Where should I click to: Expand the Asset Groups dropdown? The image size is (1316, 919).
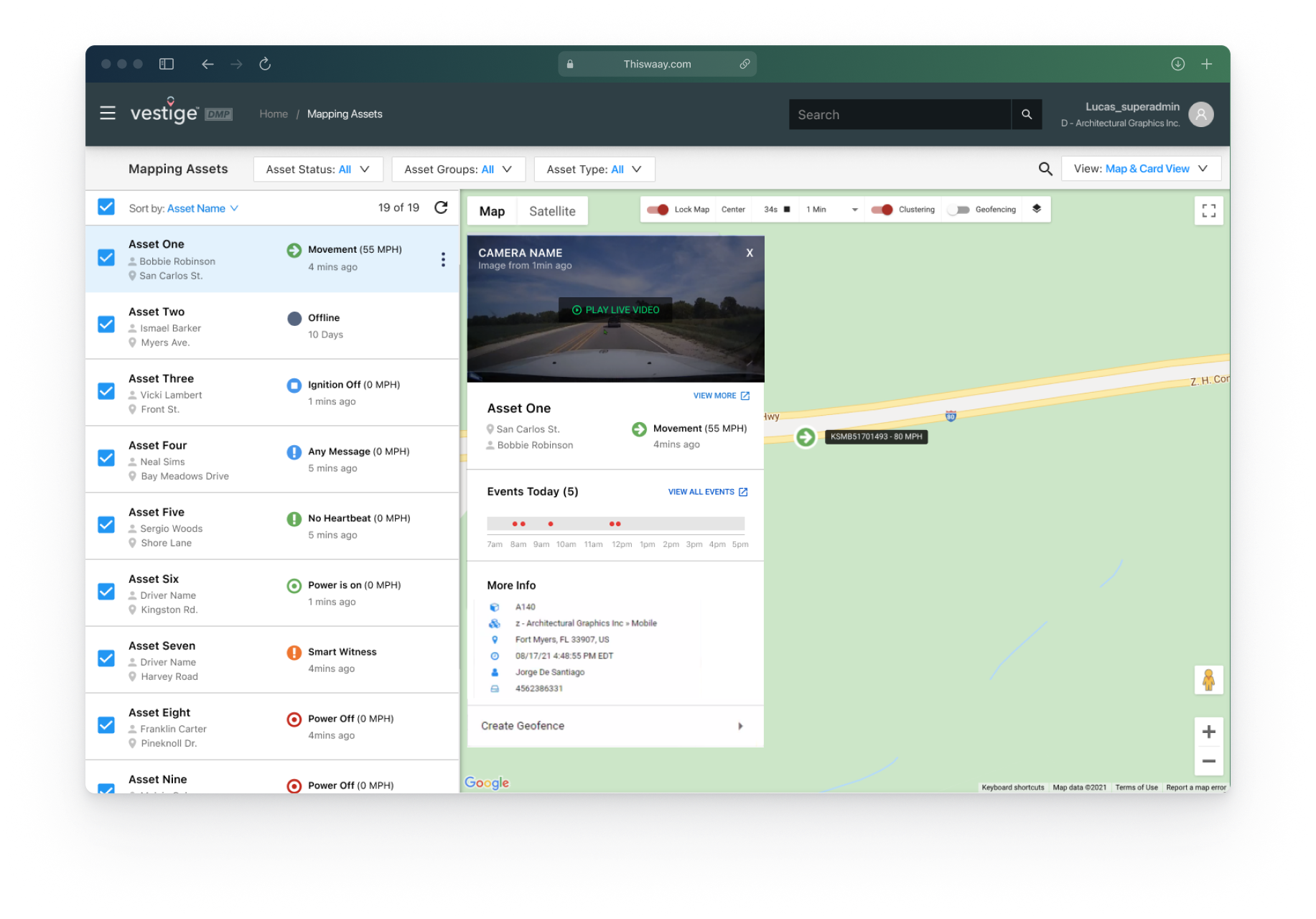(x=458, y=169)
